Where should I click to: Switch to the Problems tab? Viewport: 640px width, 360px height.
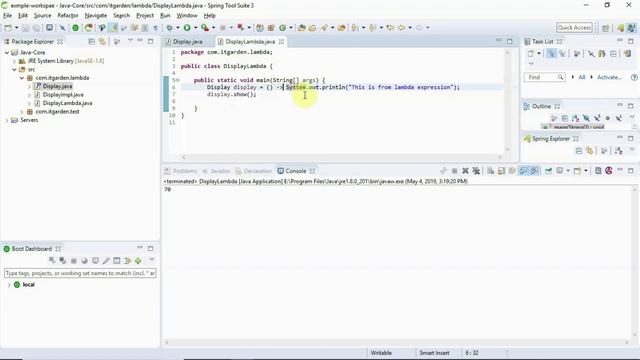pyautogui.click(x=181, y=171)
